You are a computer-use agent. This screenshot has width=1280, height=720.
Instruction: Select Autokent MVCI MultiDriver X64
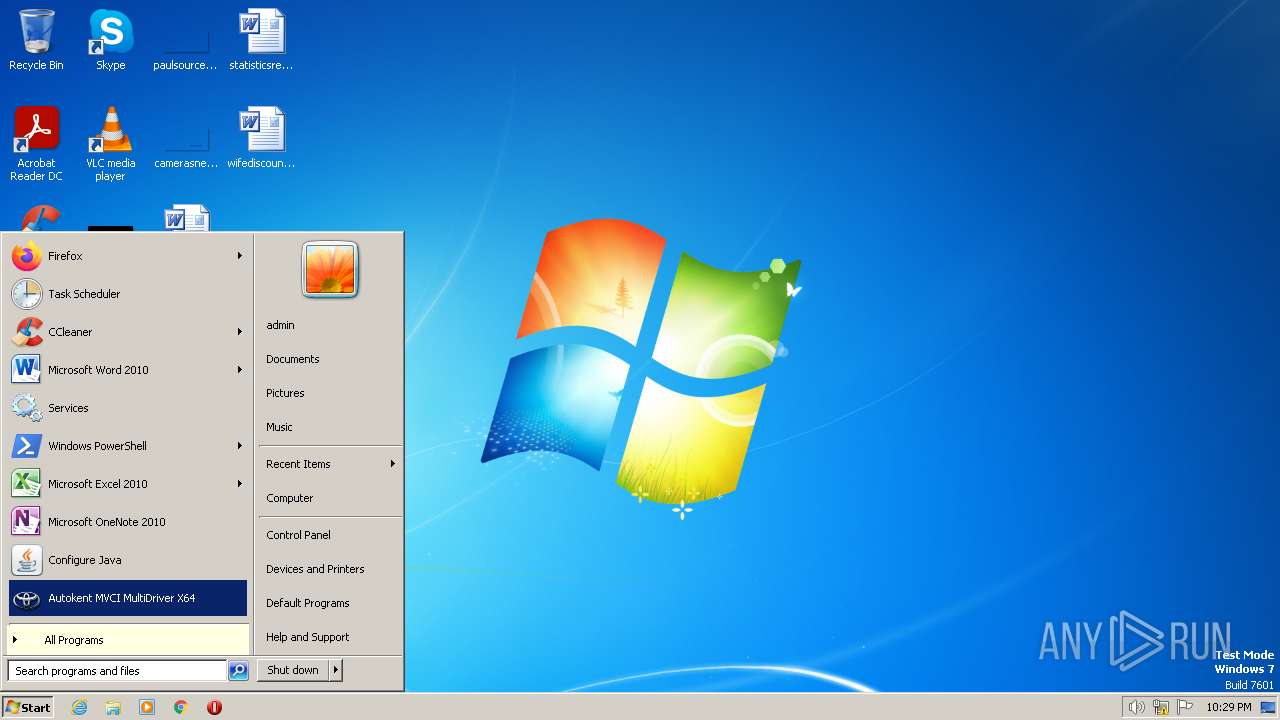click(x=128, y=598)
